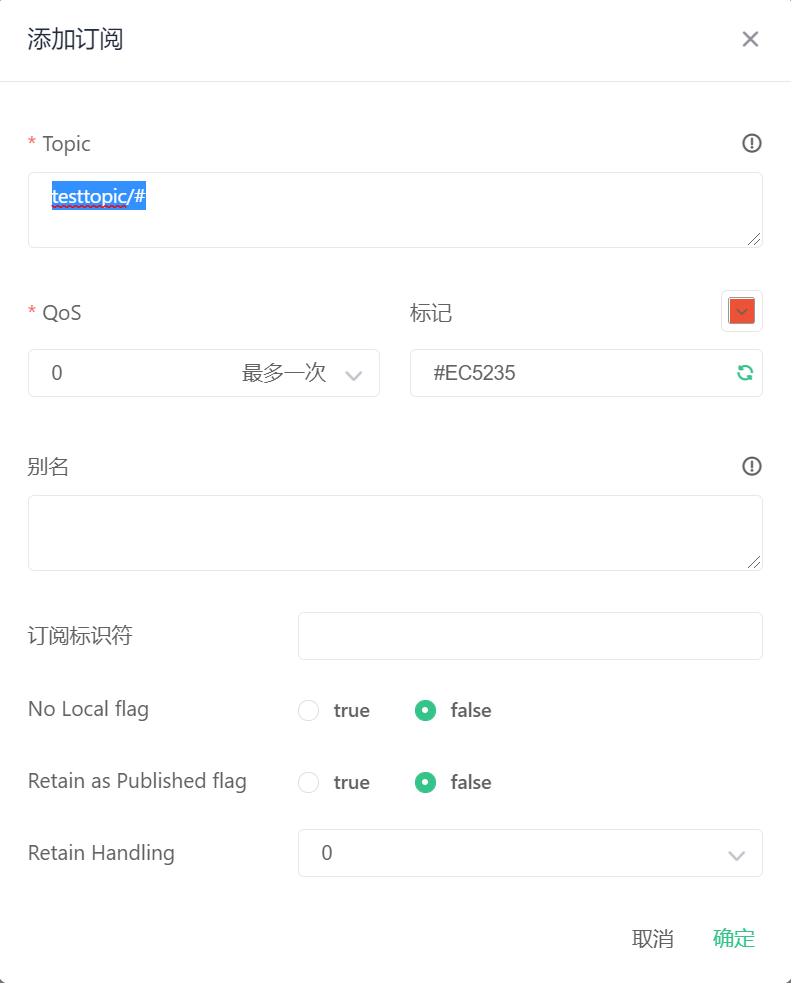Open the QoS level selector
Image resolution: width=791 pixels, height=983 pixels.
pyautogui.click(x=204, y=372)
